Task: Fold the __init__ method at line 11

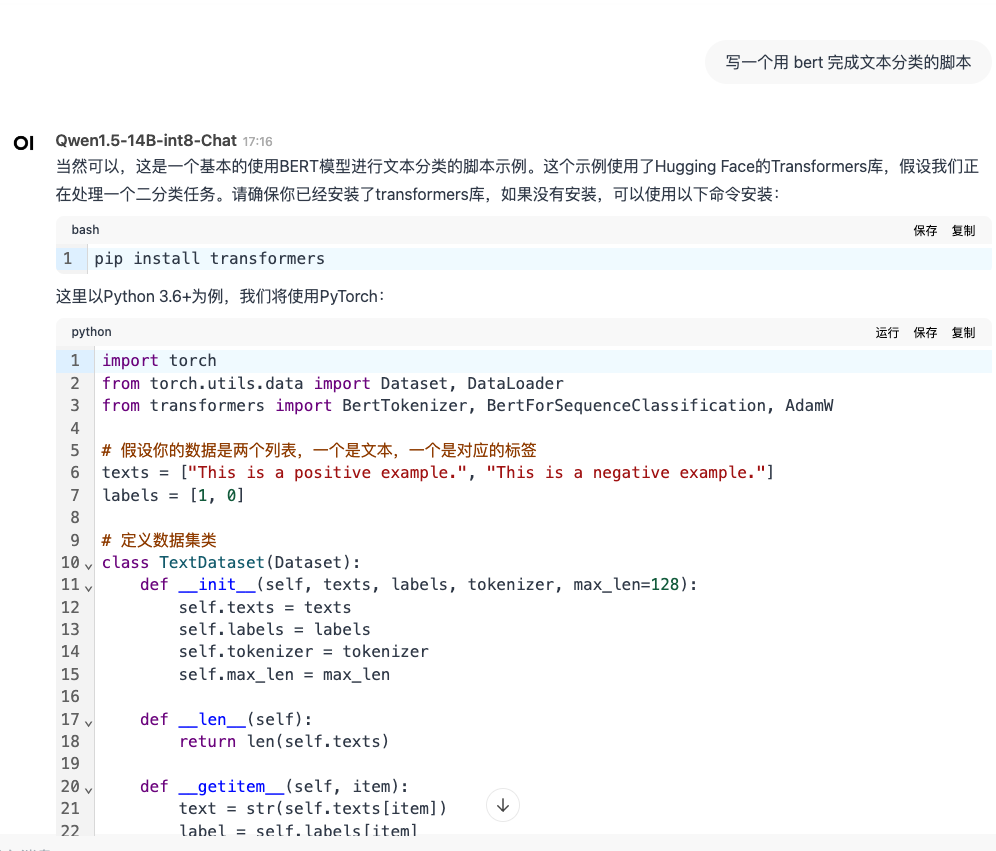Action: (x=88, y=587)
